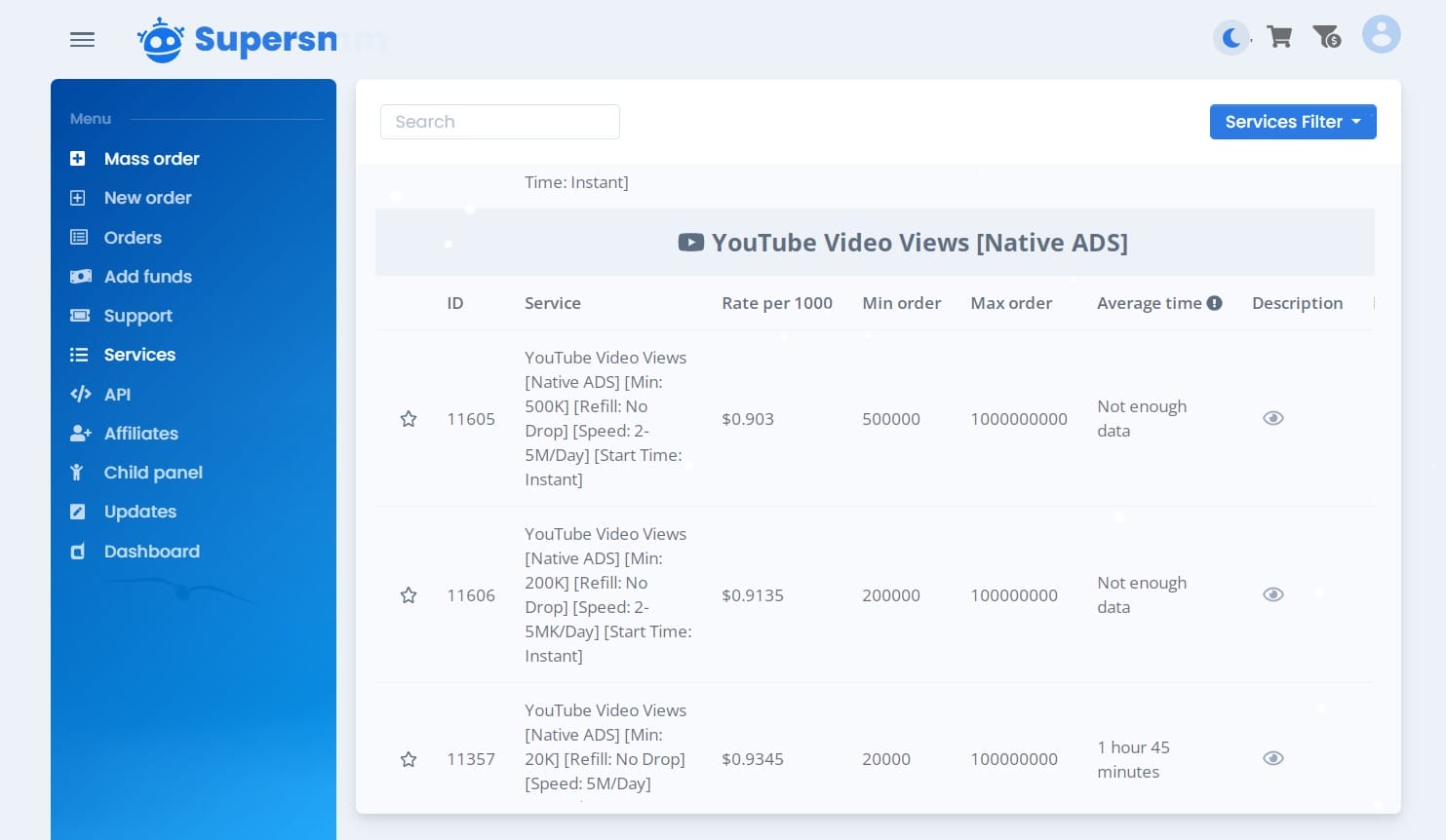Click the funnel with dollar icon
The height and width of the screenshot is (840, 1446).
tap(1327, 37)
